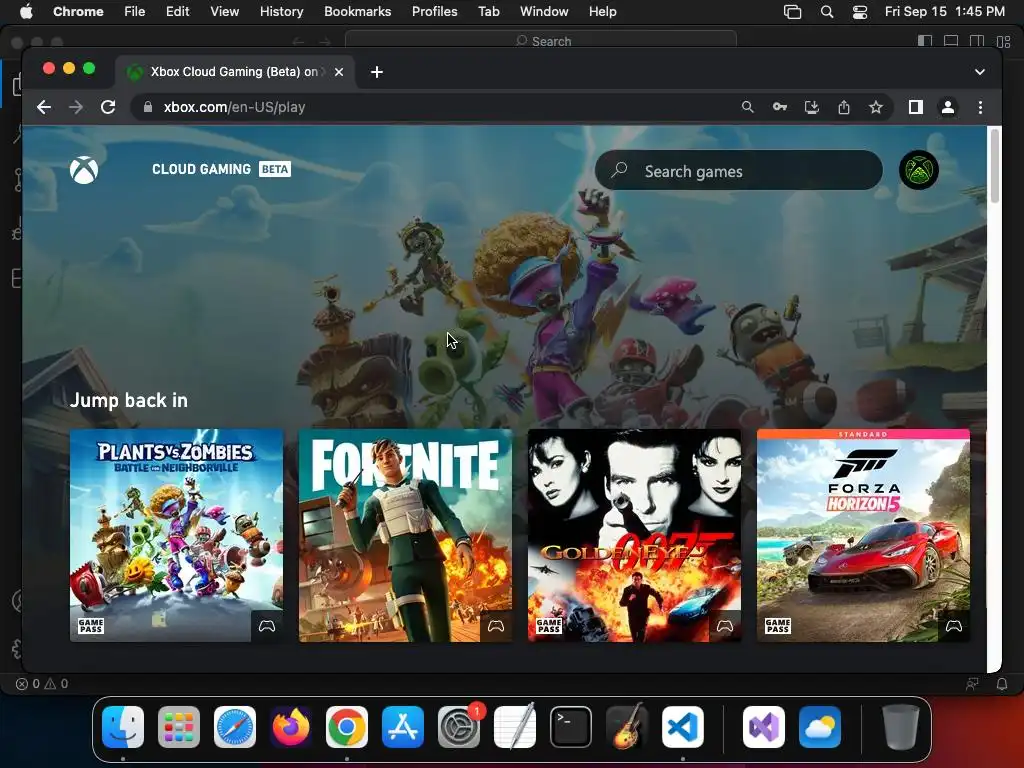
Task: Click the BETA badge
Action: 275,169
